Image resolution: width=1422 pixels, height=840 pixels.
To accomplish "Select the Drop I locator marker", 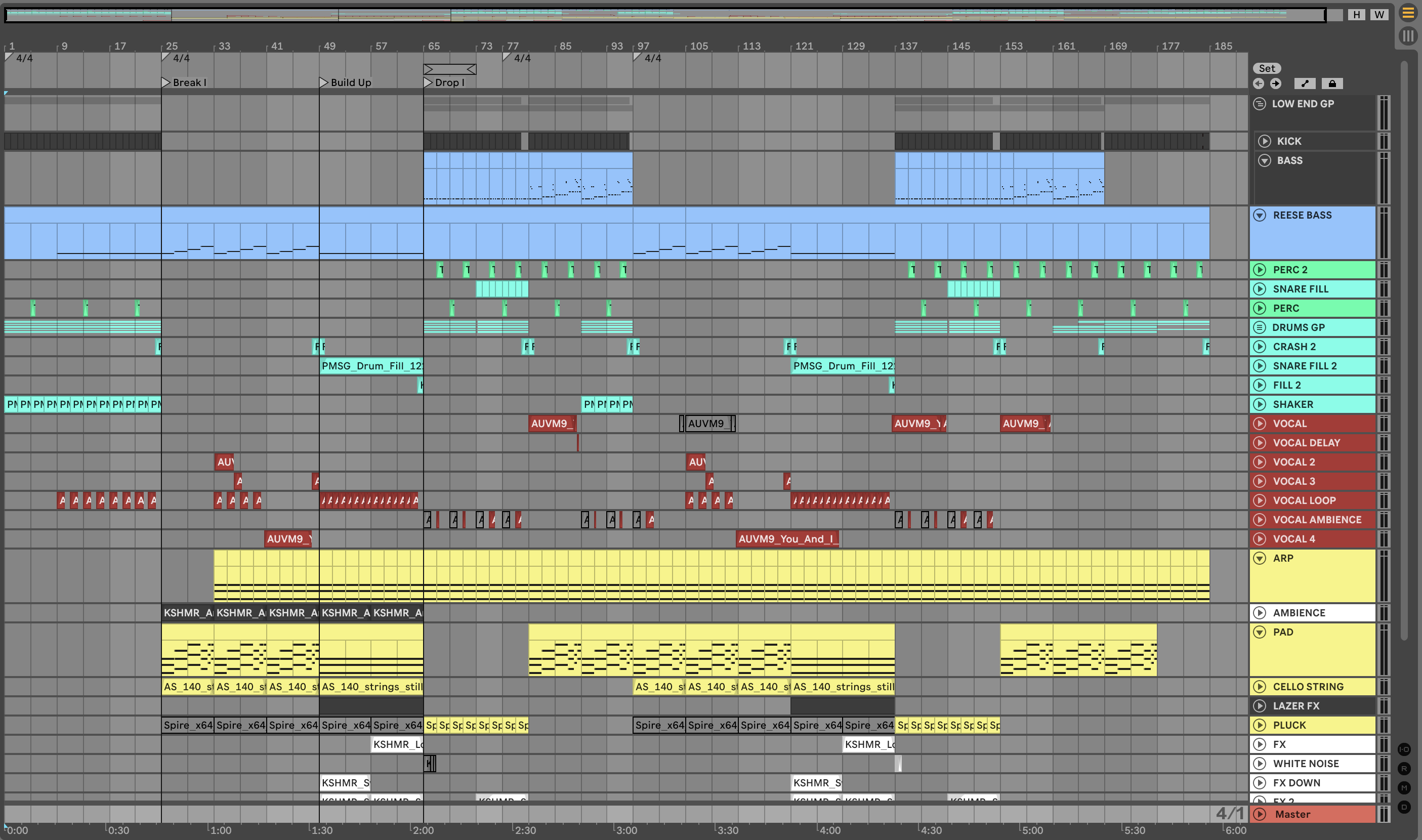I will click(428, 82).
